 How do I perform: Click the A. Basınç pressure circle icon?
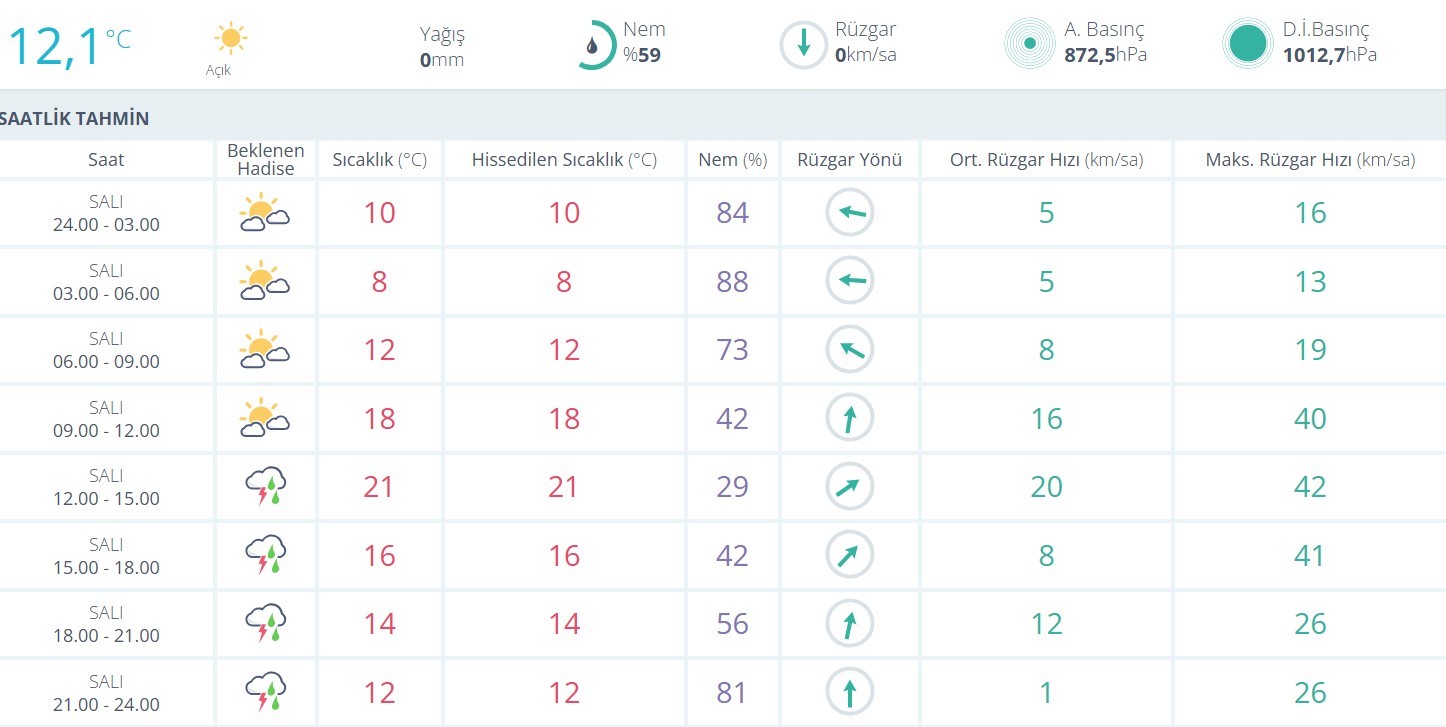click(1029, 44)
